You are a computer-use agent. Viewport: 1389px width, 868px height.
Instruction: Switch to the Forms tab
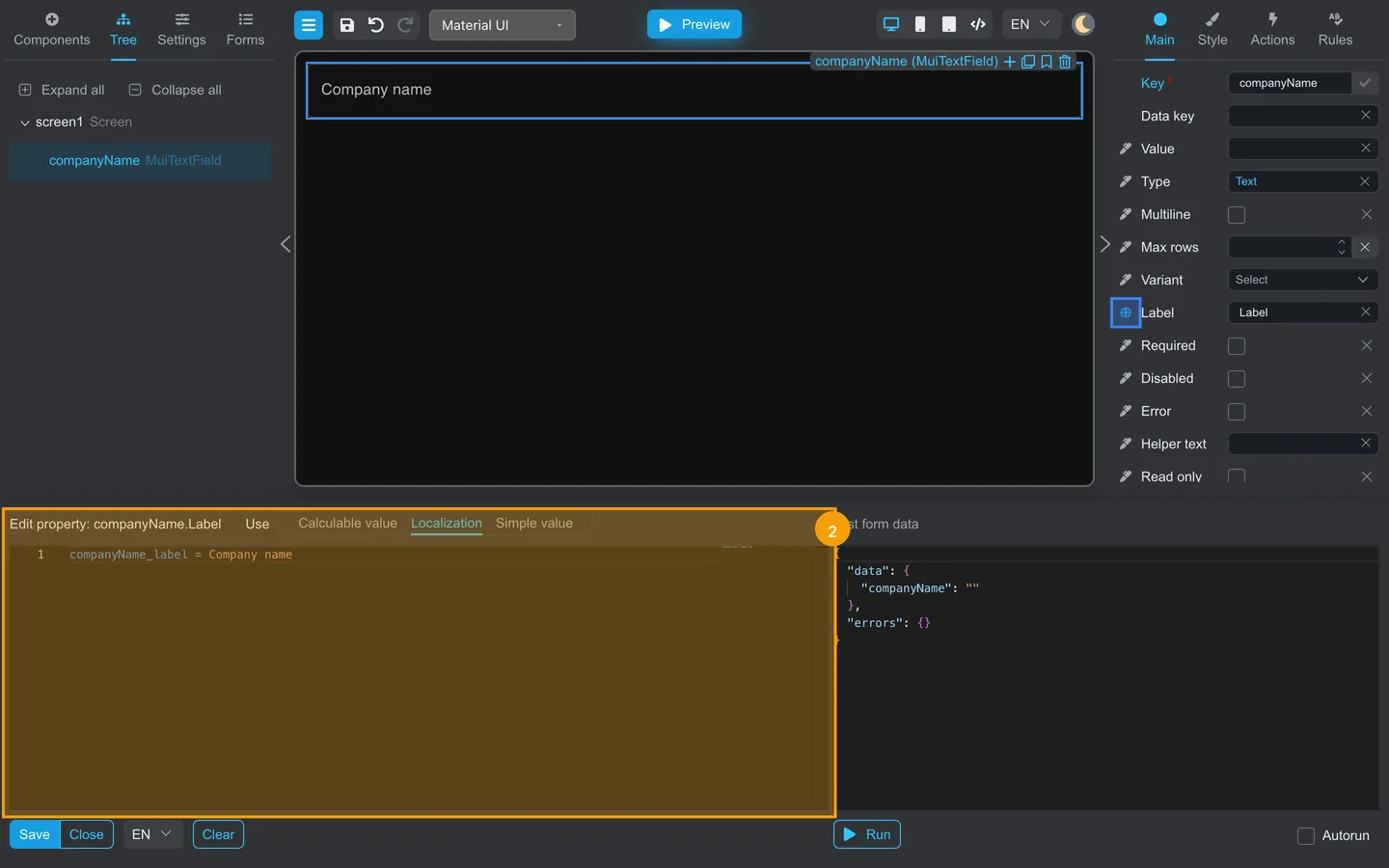tap(245, 30)
